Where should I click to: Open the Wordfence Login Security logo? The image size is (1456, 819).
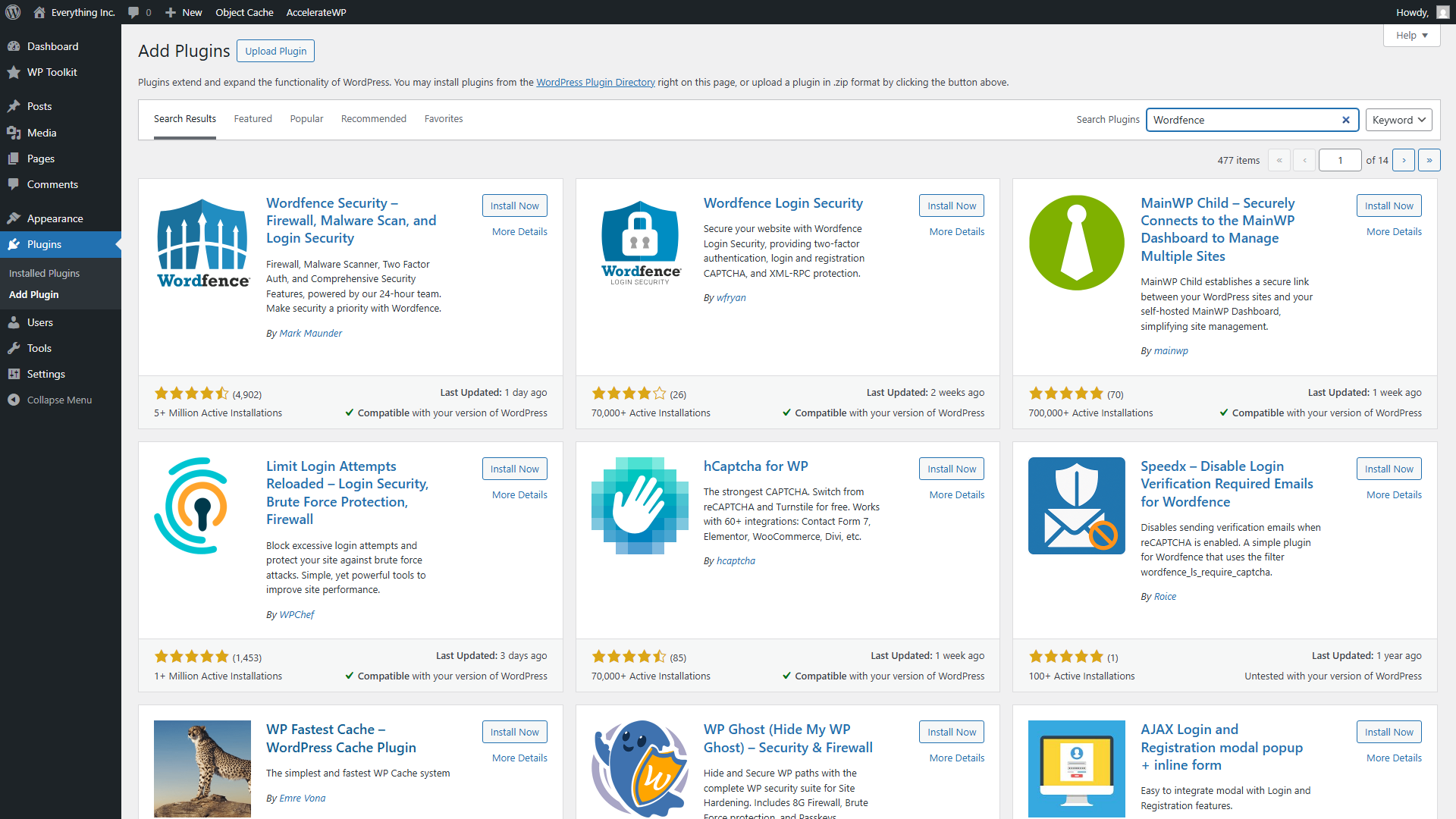point(640,243)
